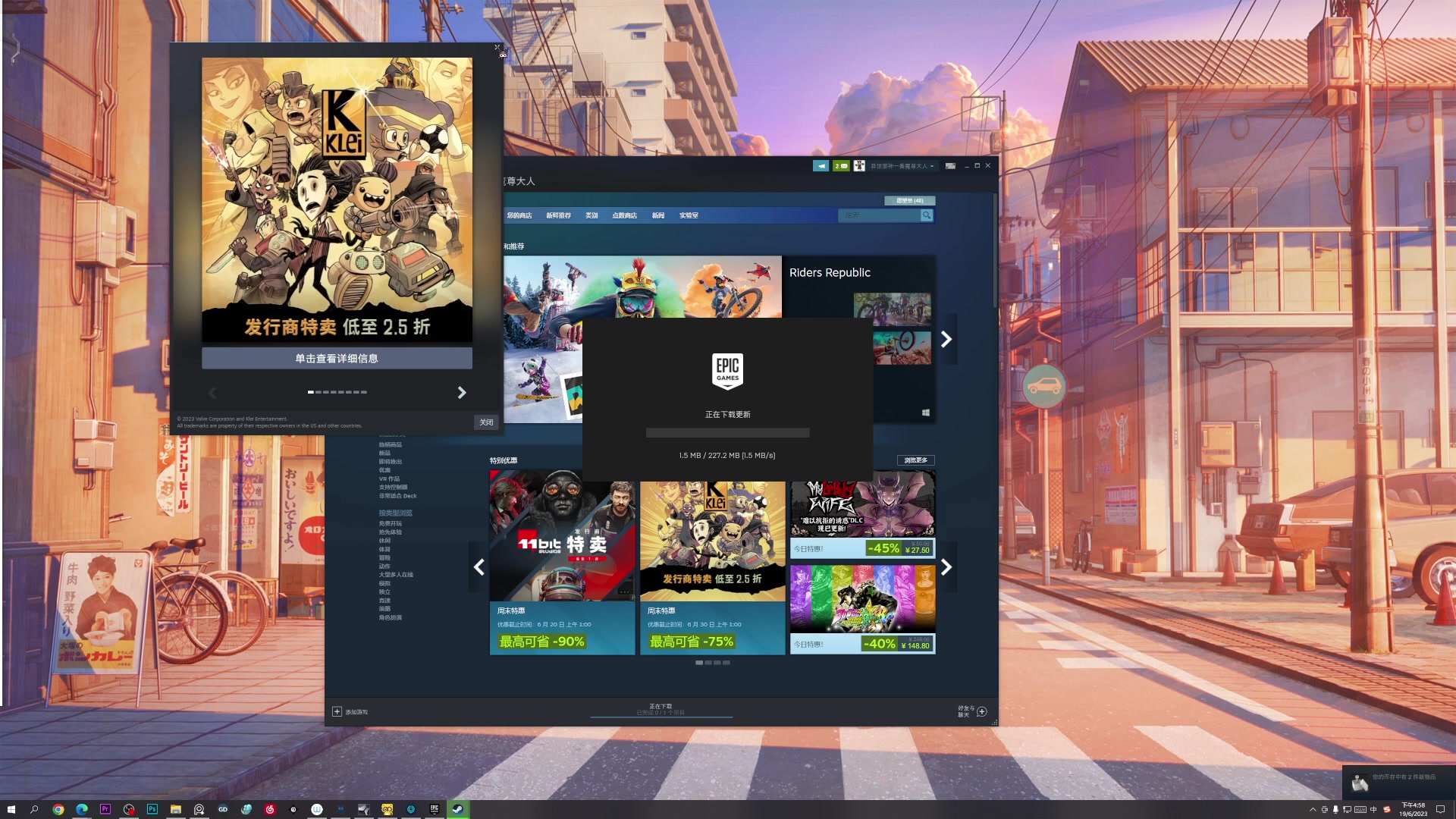
Task: Open the VR 作品 sidebar link
Action: pos(389,479)
